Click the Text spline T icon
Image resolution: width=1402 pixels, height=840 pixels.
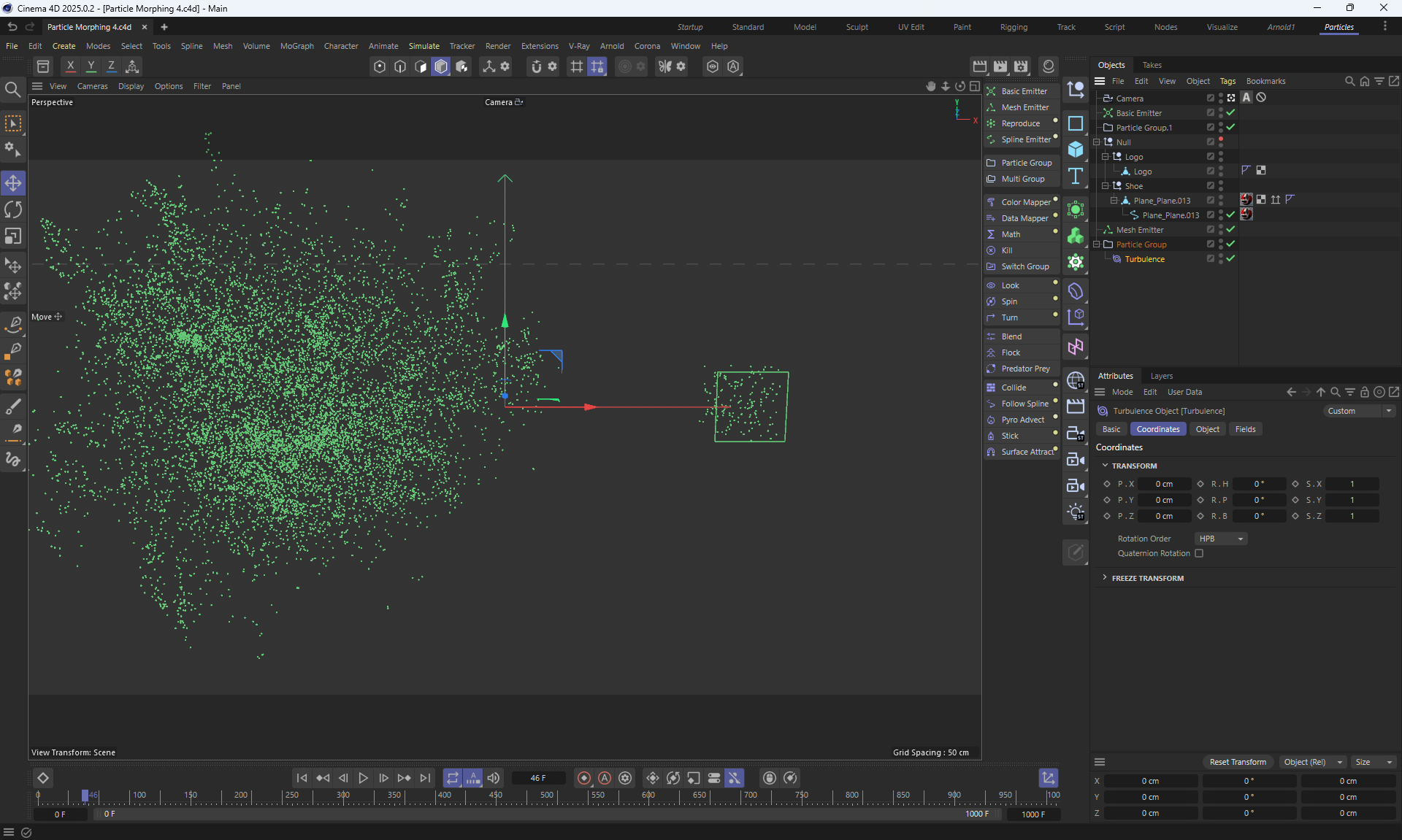1076,176
